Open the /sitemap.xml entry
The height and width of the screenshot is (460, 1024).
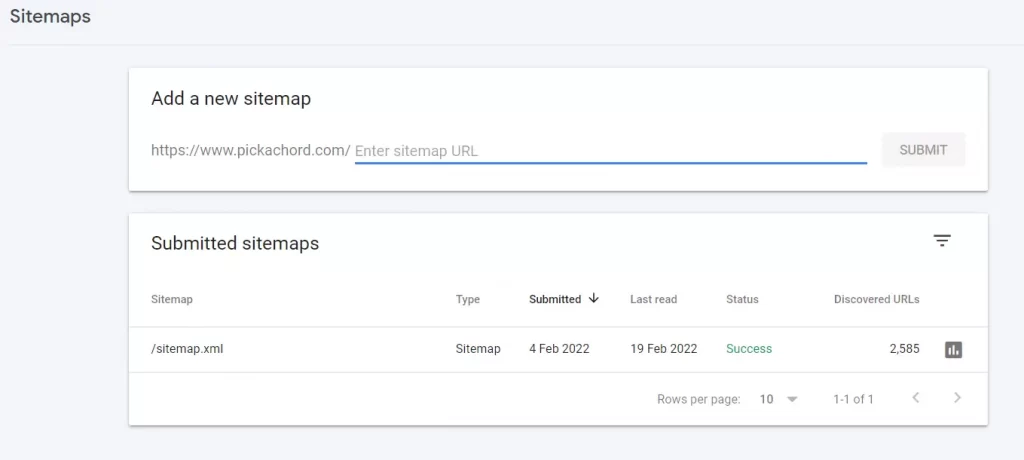(x=187, y=349)
